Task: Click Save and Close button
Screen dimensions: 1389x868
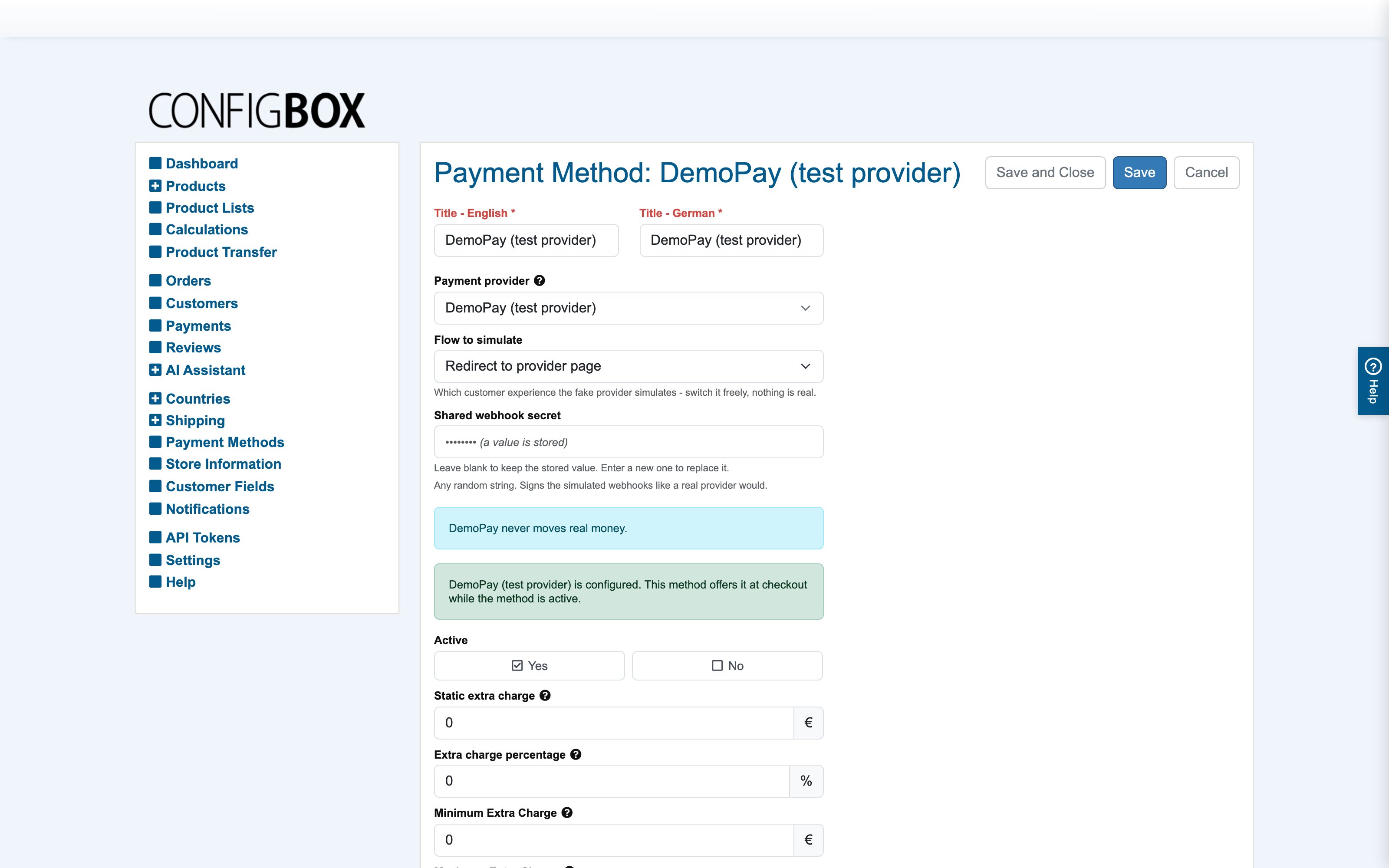Action: (x=1045, y=173)
